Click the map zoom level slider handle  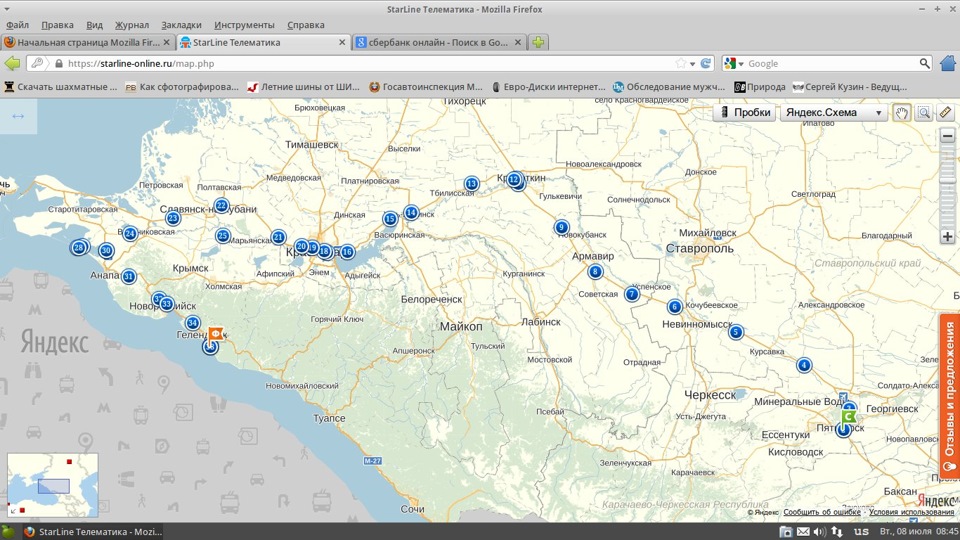pos(947,180)
